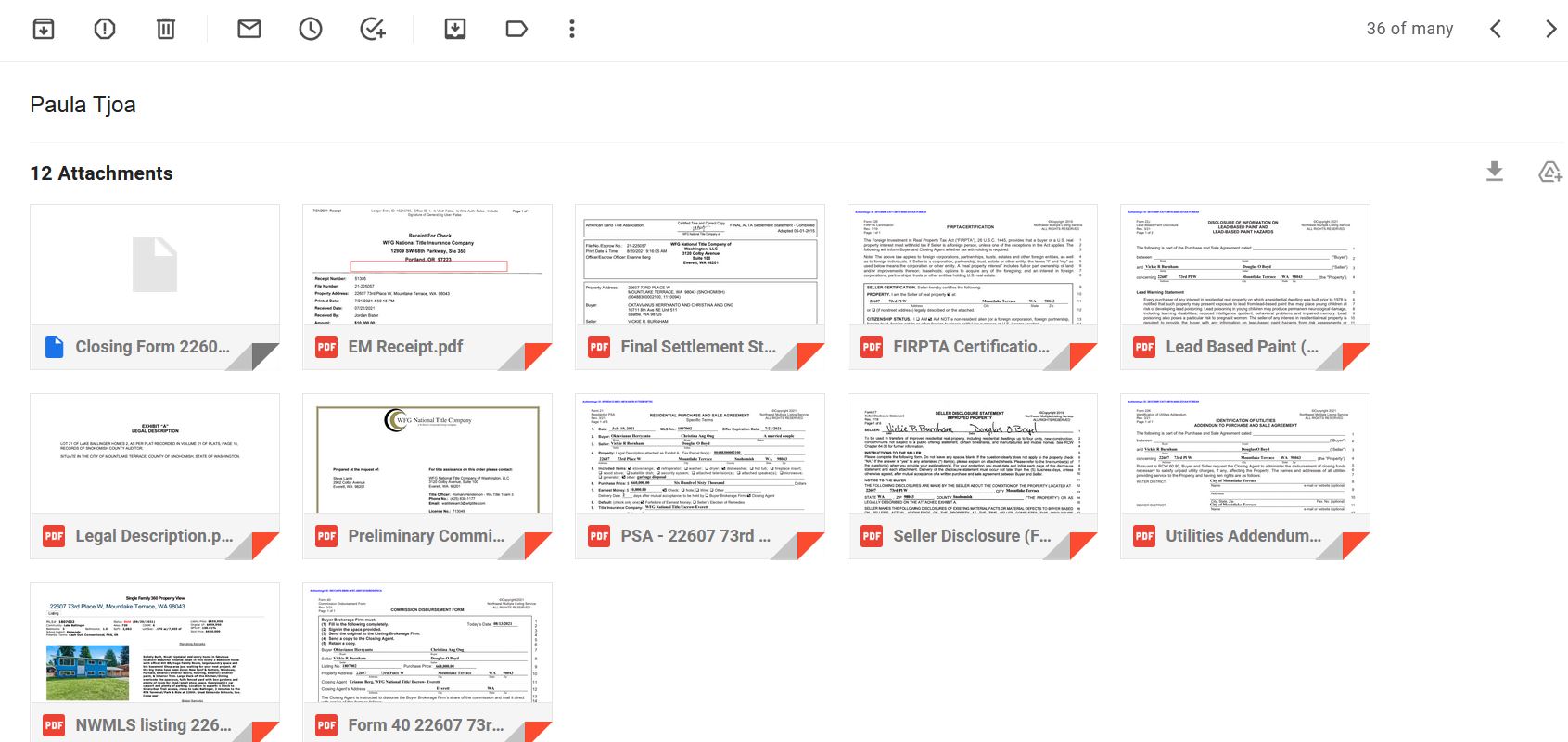Viewport: 1568px width, 742px height.
Task: Go to the older email arrow
Action: coord(1550,29)
